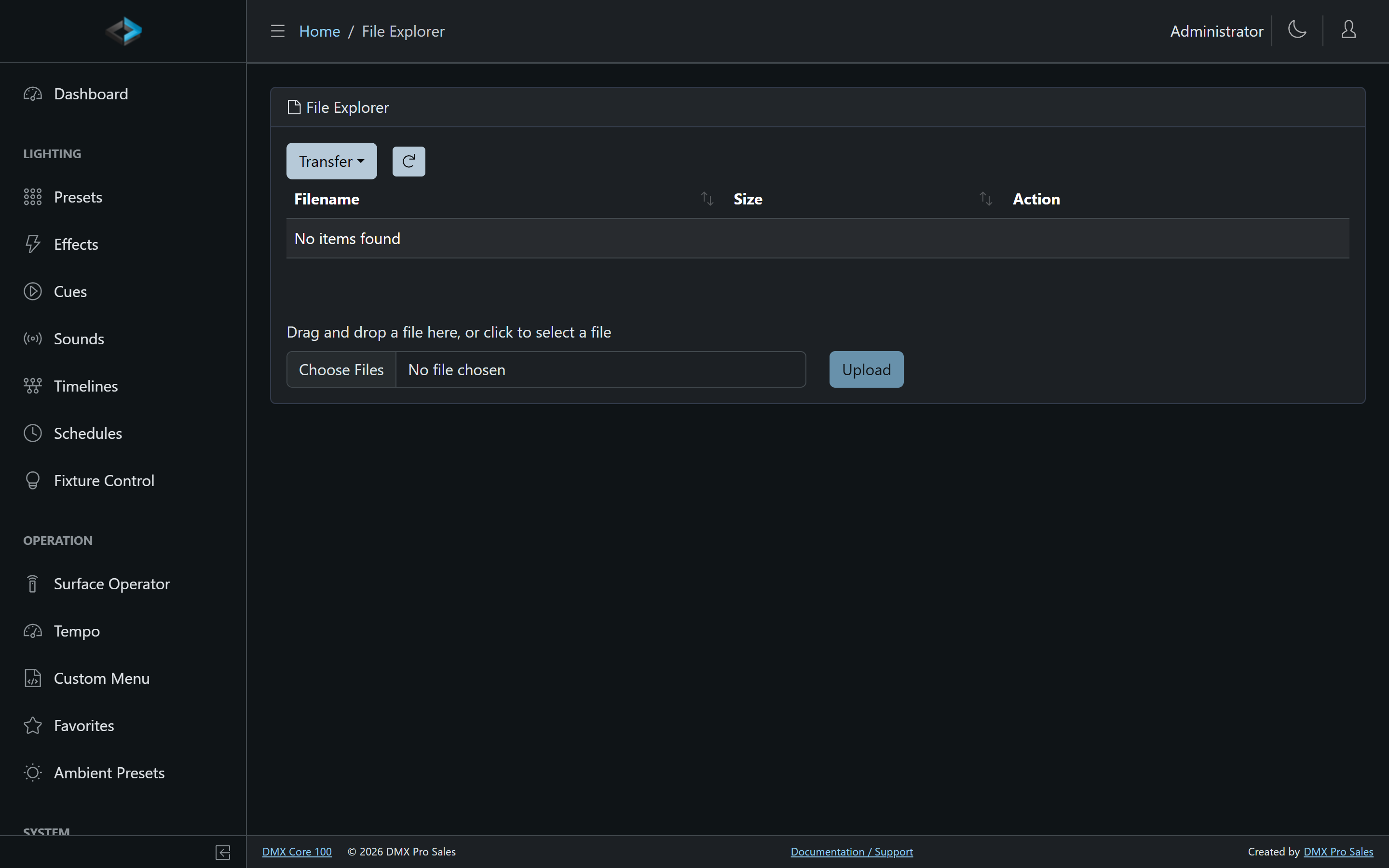The width and height of the screenshot is (1389, 868).
Task: Click the No file chosen field
Action: click(x=600, y=370)
